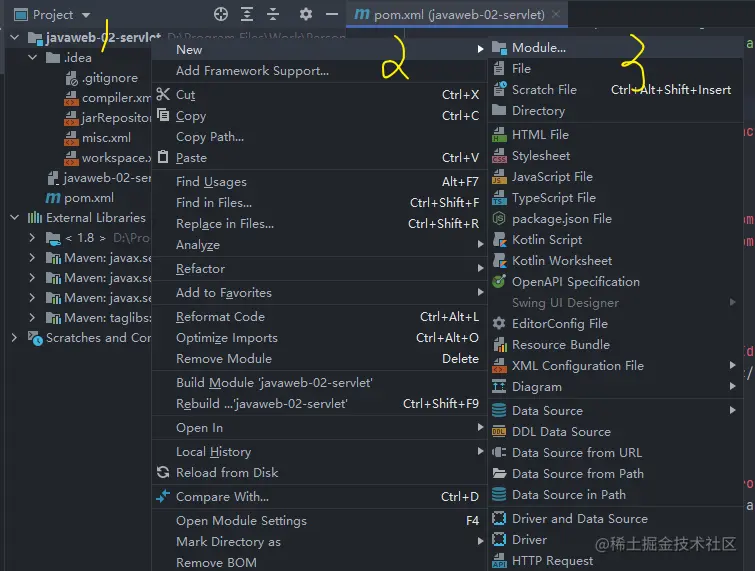This screenshot has height=571, width=755.
Task: Click the Cut scissors icon
Action: pyautogui.click(x=163, y=94)
